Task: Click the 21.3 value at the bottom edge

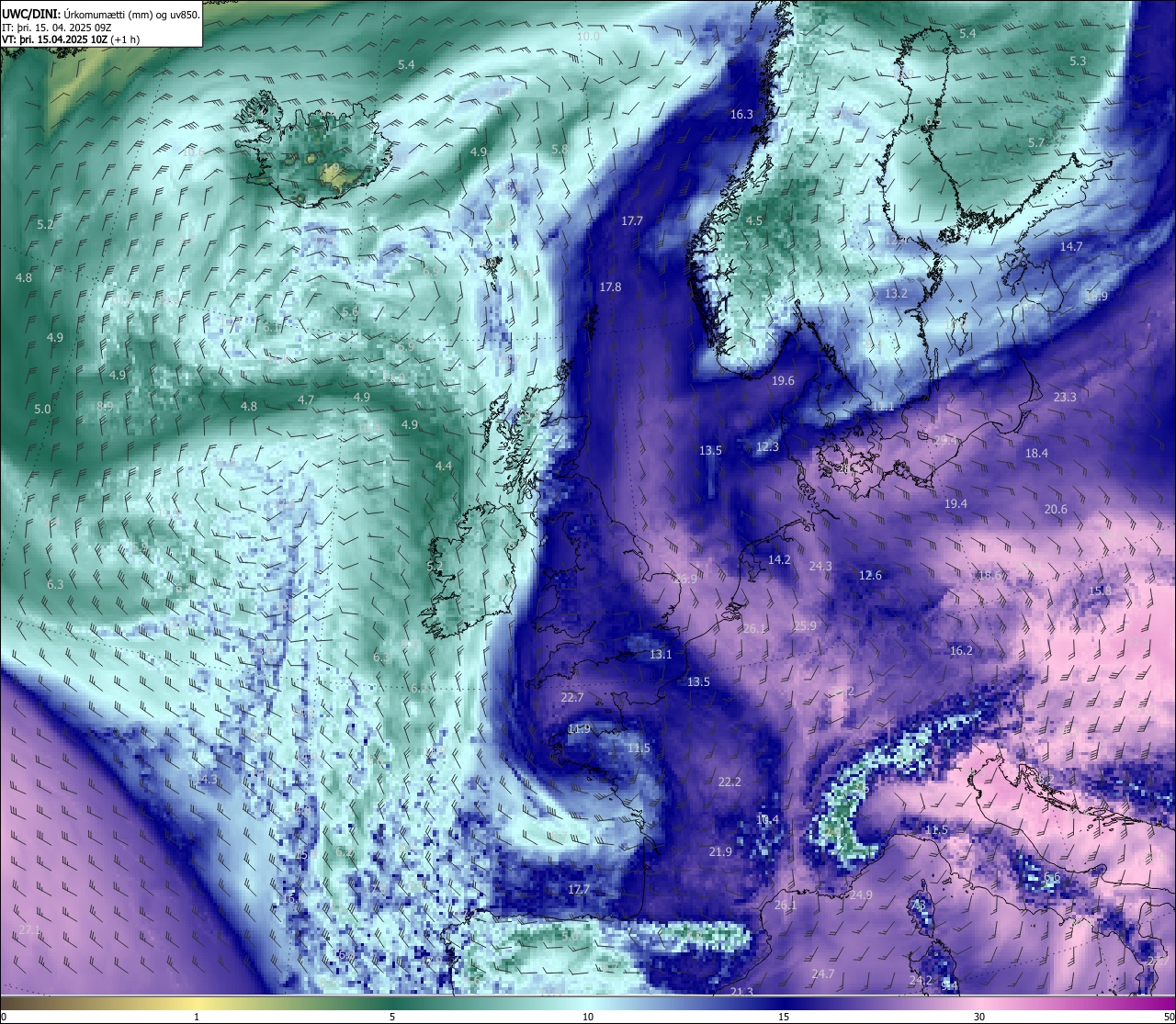Action: pyautogui.click(x=741, y=992)
